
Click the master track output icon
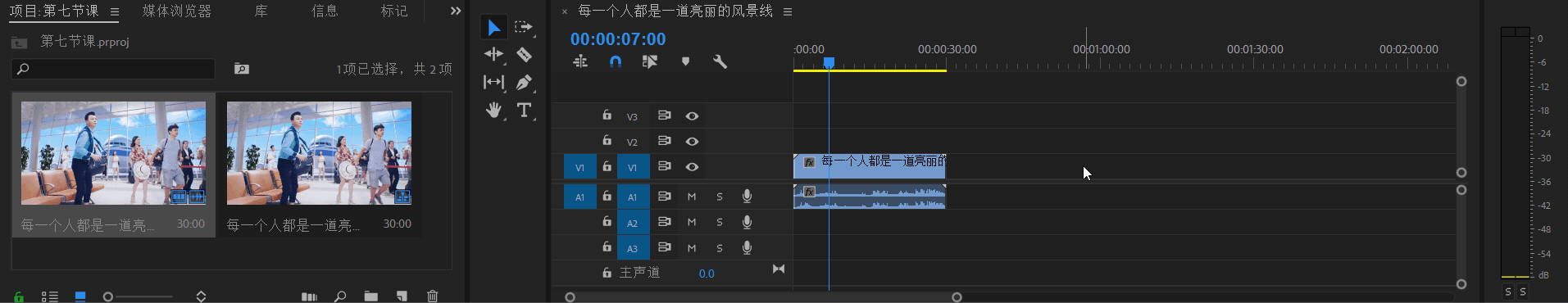[x=779, y=269]
